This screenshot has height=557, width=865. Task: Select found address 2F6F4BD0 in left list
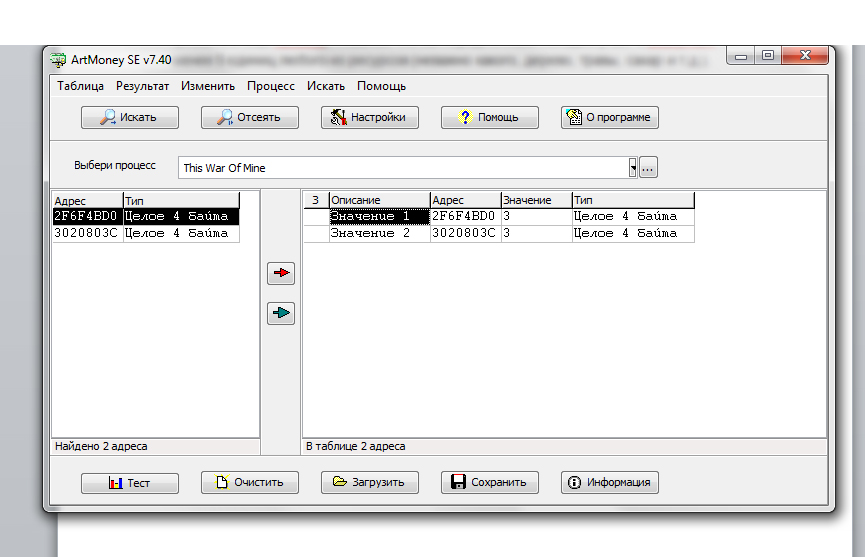[x=87, y=216]
